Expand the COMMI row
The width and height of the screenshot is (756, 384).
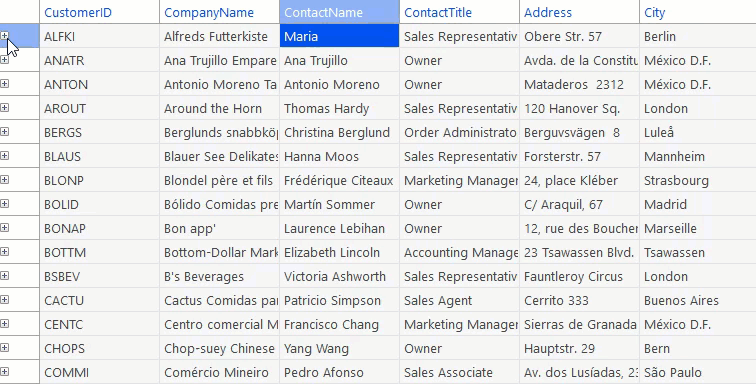click(x=4, y=372)
